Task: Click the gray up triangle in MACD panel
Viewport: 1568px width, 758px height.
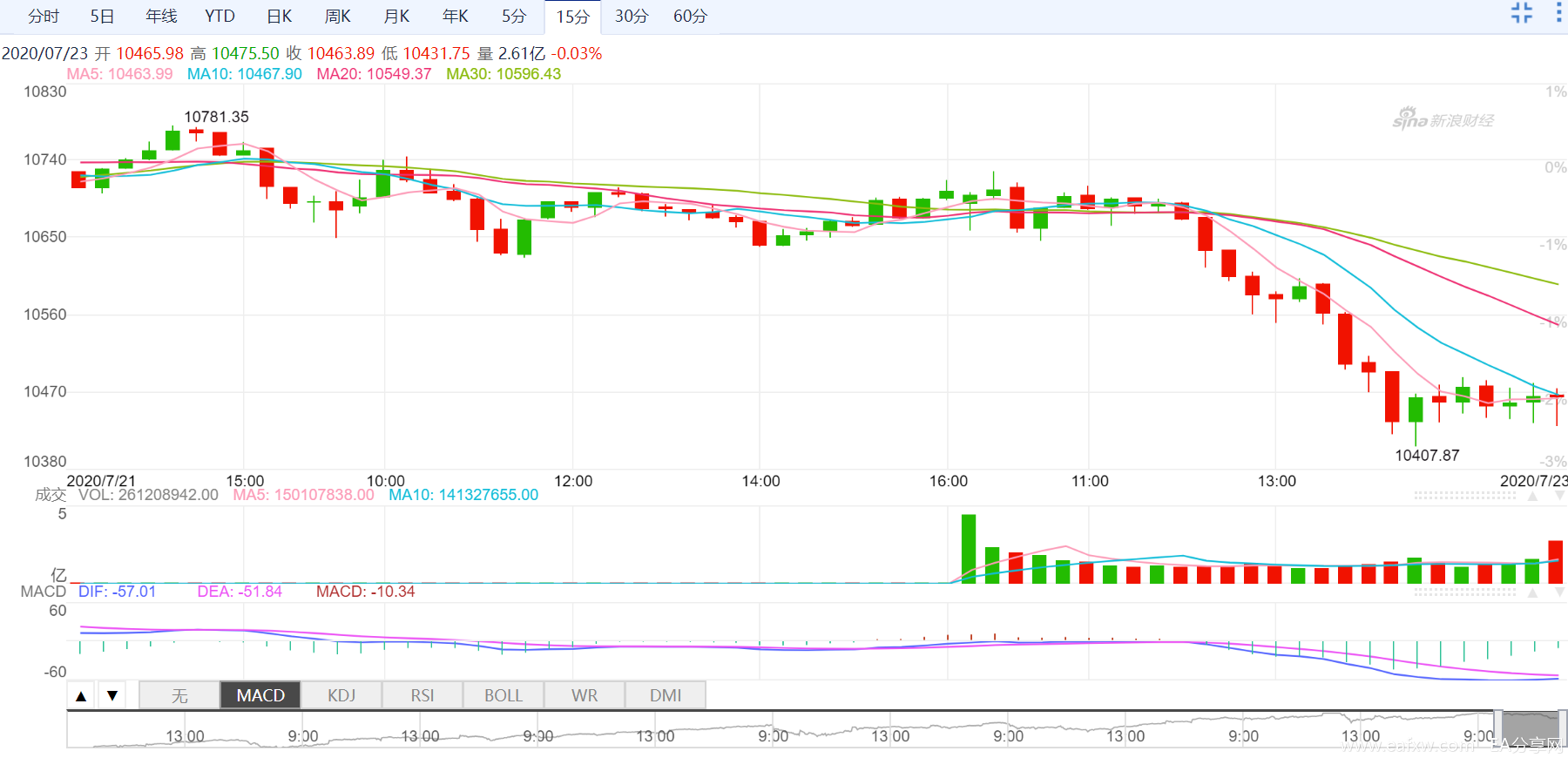Action: tap(1532, 592)
